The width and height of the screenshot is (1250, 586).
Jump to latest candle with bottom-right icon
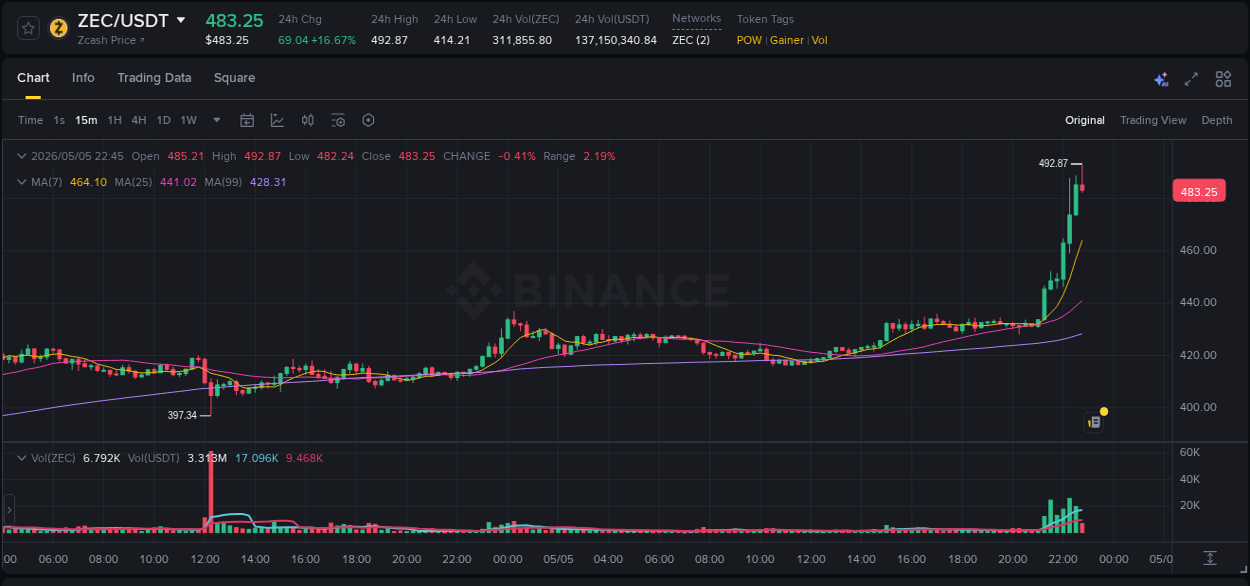click(x=1209, y=558)
